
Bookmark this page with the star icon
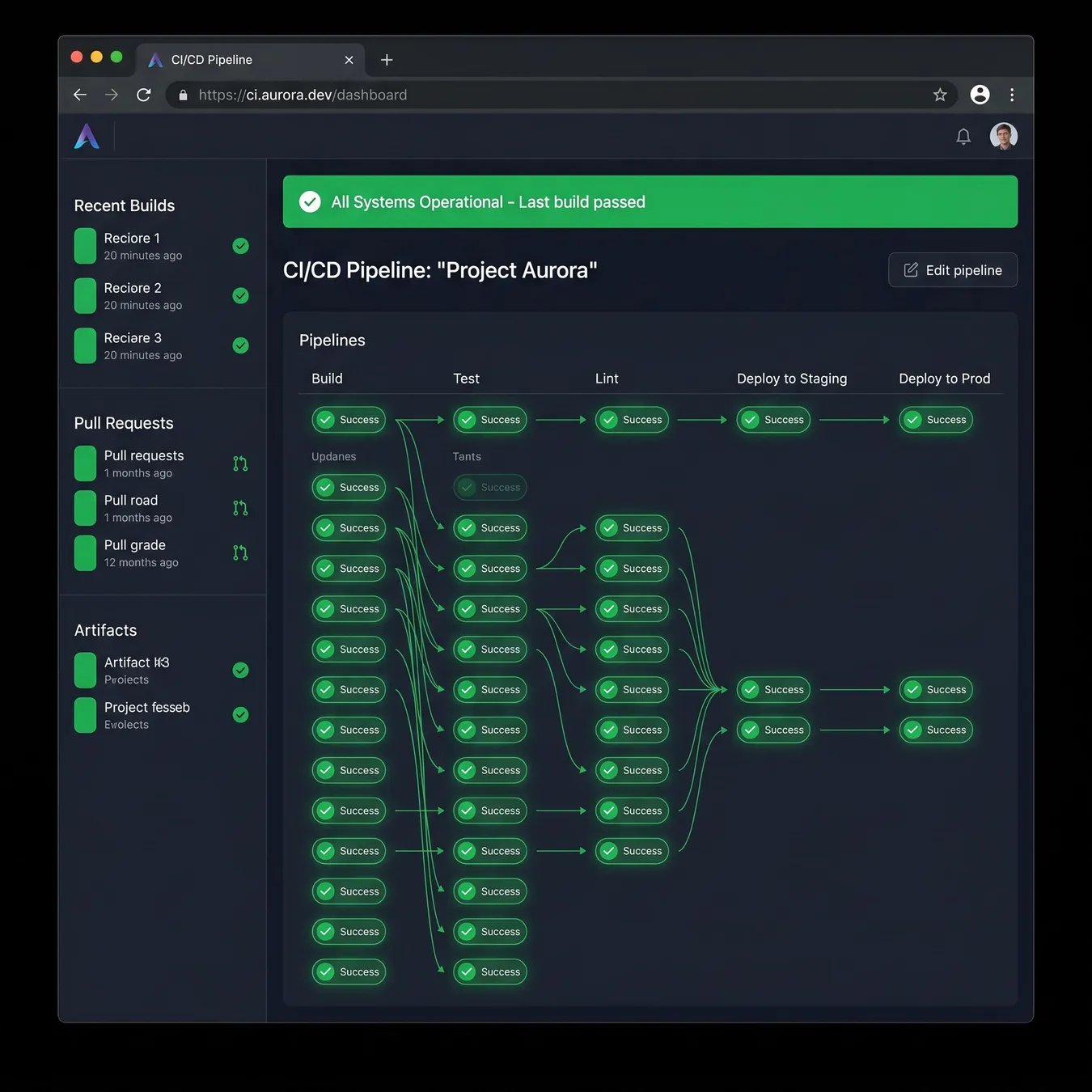click(x=939, y=95)
